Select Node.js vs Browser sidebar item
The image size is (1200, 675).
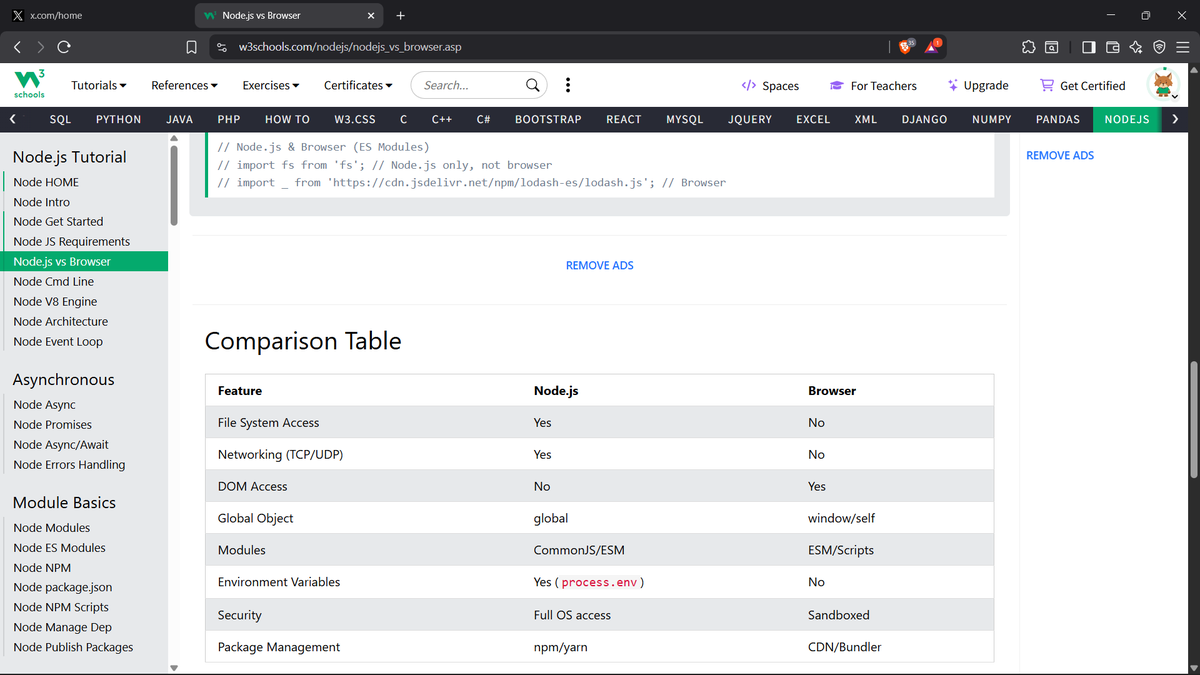[x=84, y=262]
